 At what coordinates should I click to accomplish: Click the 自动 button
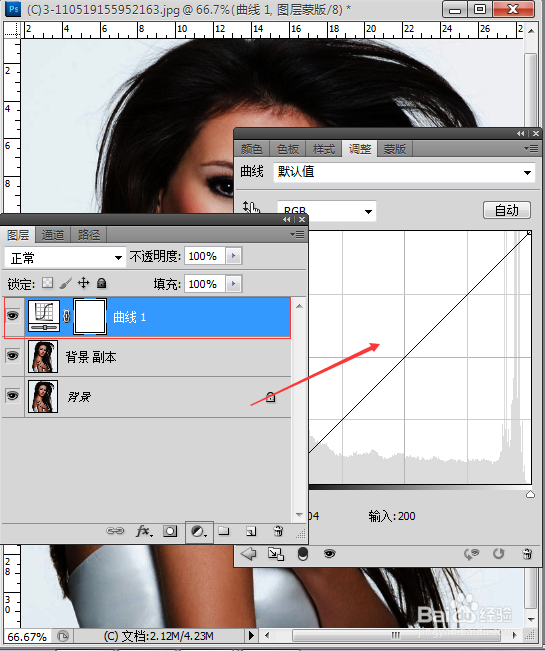[x=507, y=210]
